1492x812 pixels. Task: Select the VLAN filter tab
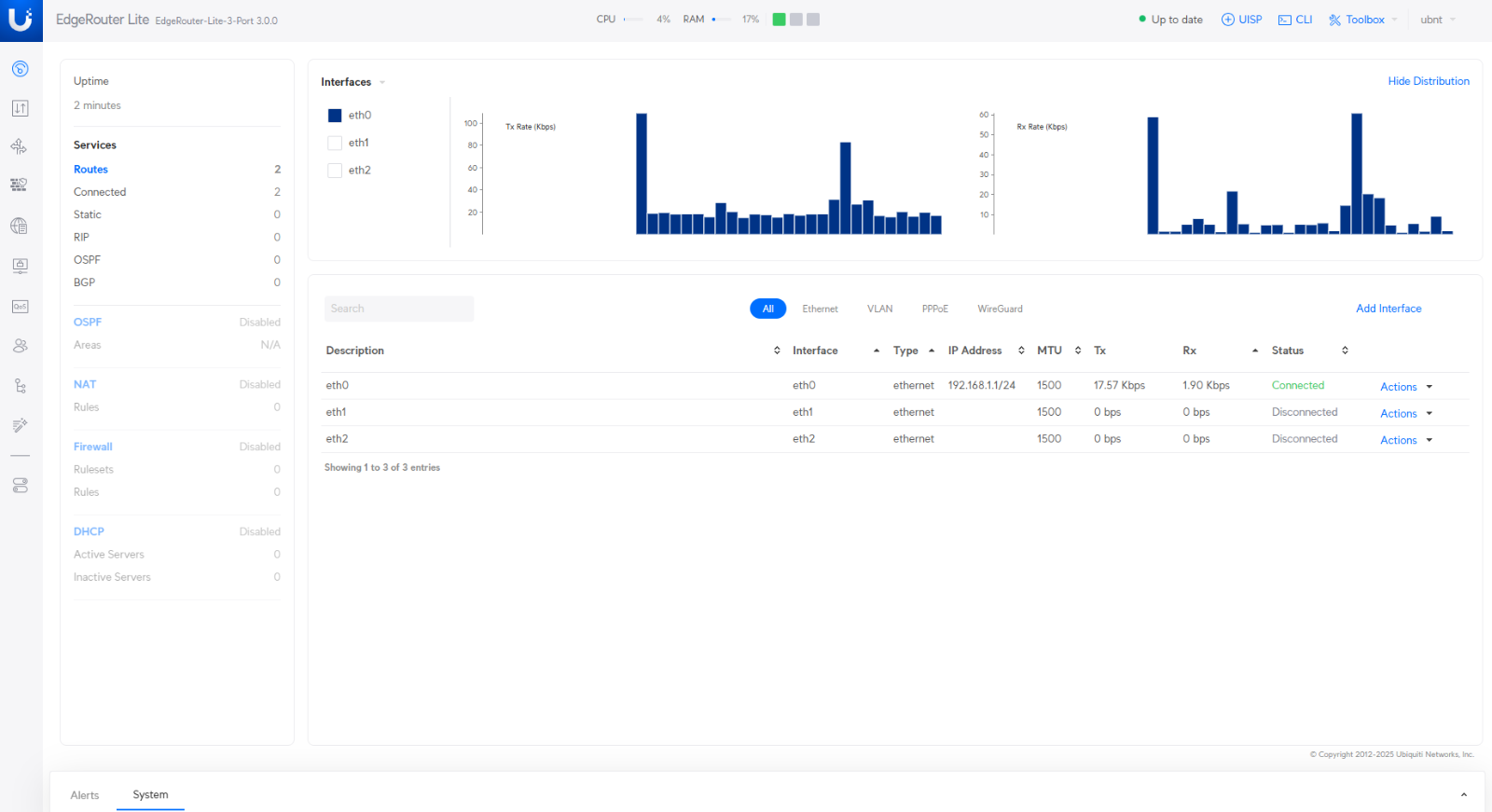pos(879,309)
